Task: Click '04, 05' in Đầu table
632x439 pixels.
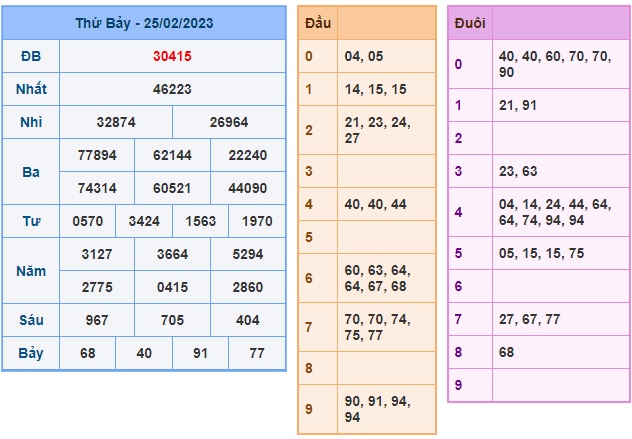Action: pyautogui.click(x=364, y=56)
